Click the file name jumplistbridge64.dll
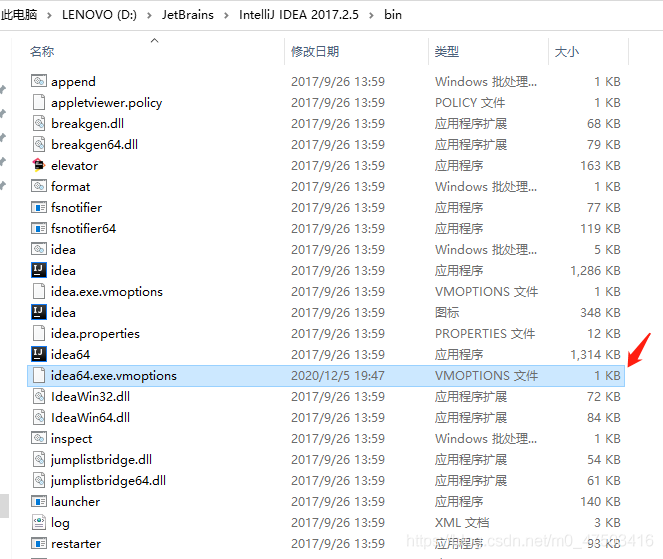 [108, 481]
